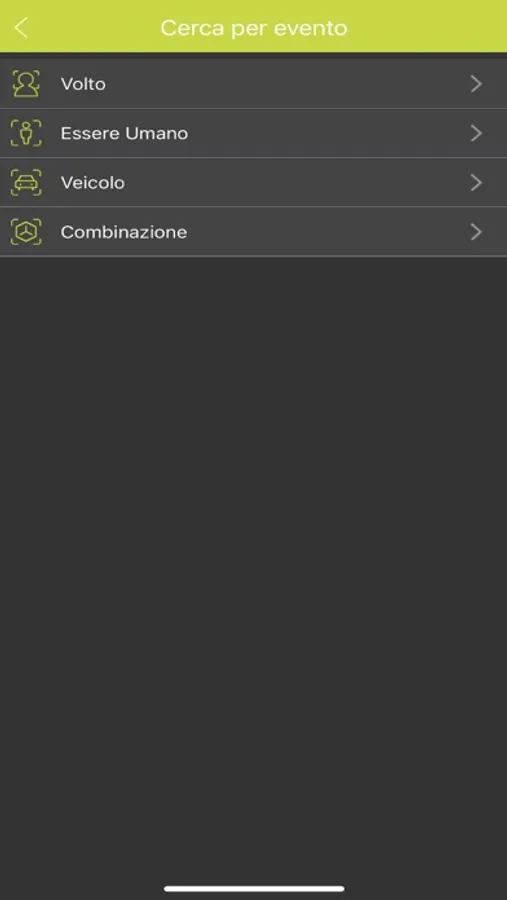Select the Volto menu entry label
The image size is (507, 900).
[x=83, y=84]
